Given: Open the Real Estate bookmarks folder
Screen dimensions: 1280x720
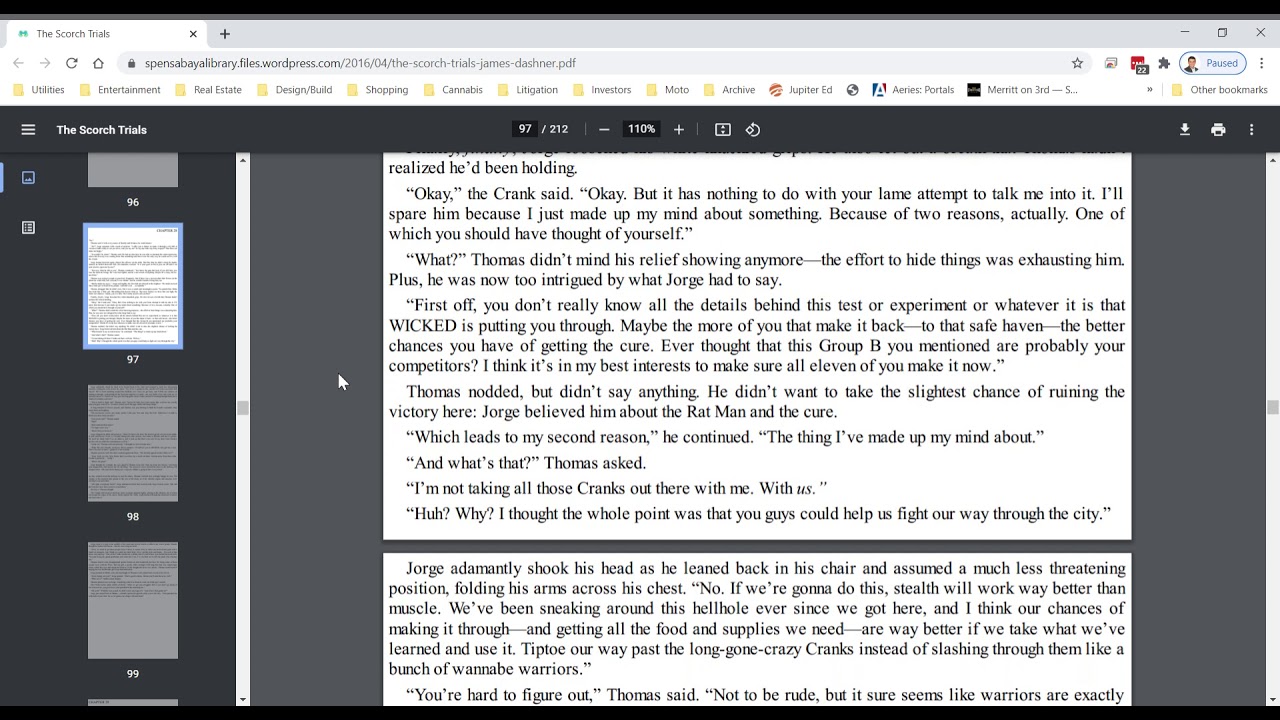Looking at the screenshot, I should (x=209, y=90).
